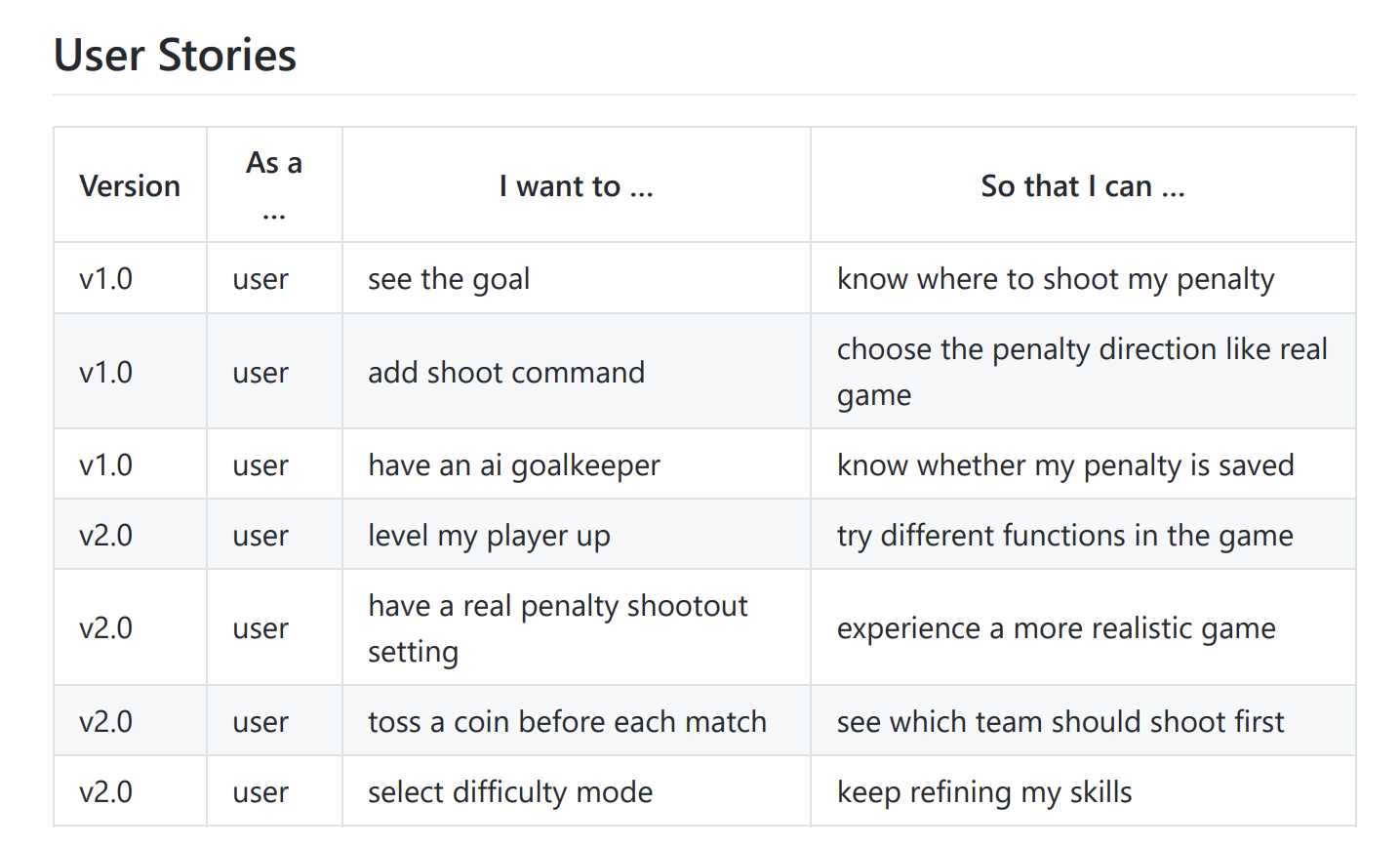Image resolution: width=1400 pixels, height=846 pixels.
Task: Click the 'As a ...' column header
Action: tap(274, 185)
